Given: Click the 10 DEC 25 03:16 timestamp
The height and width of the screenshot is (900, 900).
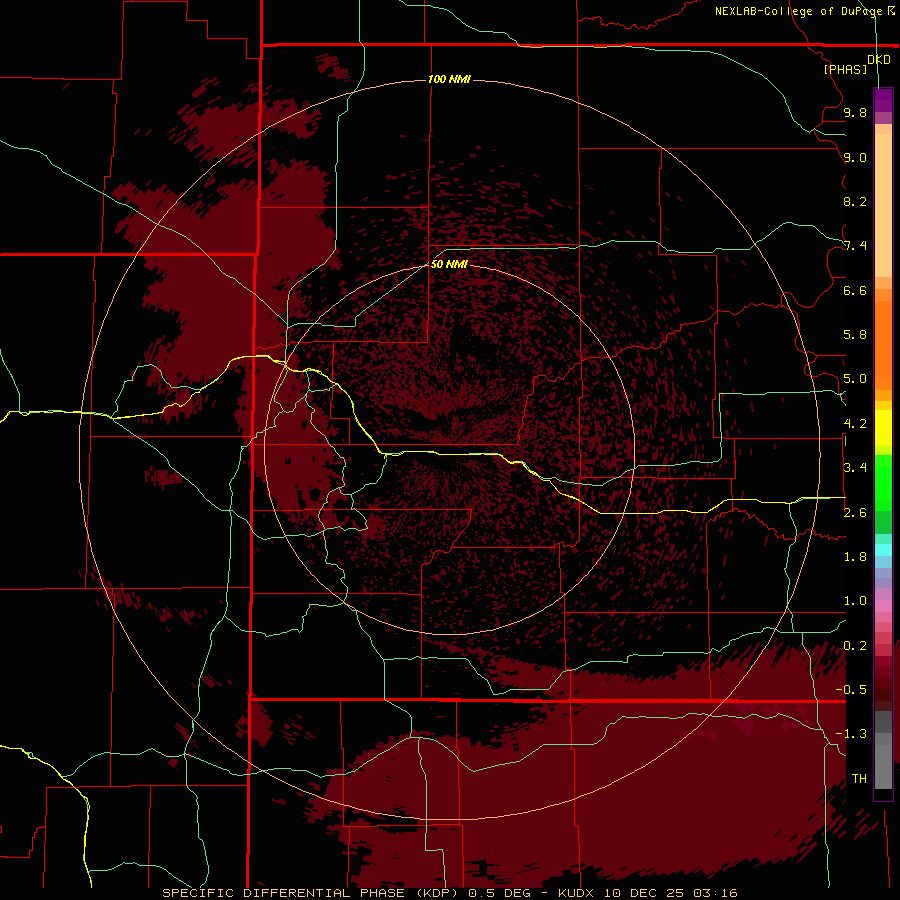Looking at the screenshot, I should click(x=671, y=893).
